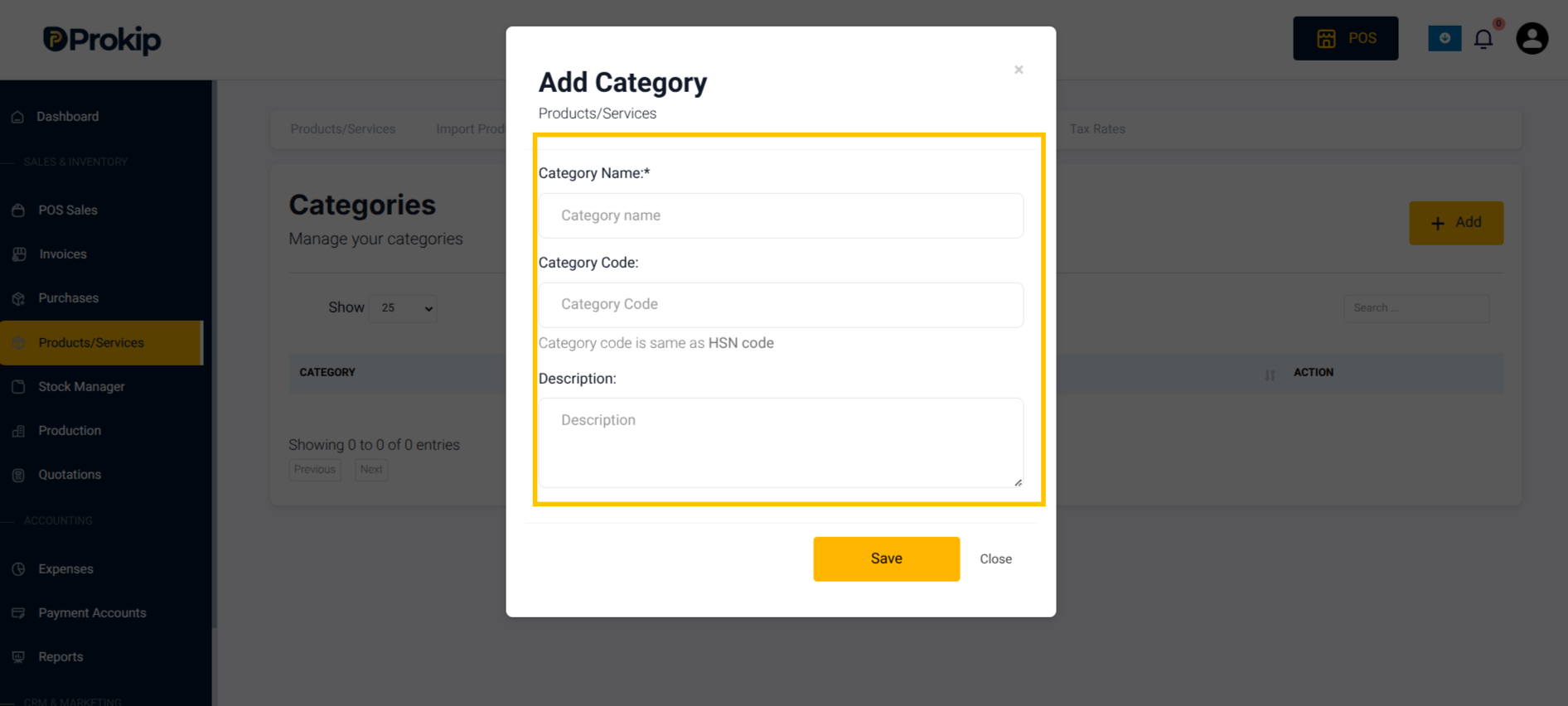Open the Show entries dropdown

point(403,308)
